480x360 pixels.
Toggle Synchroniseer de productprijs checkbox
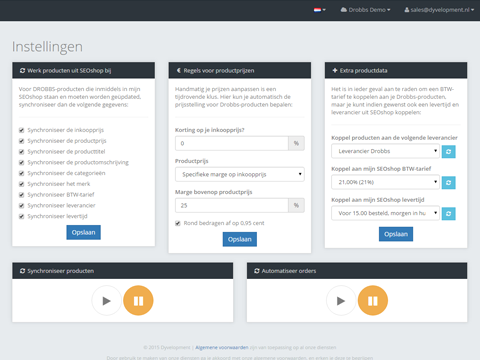coord(21,141)
